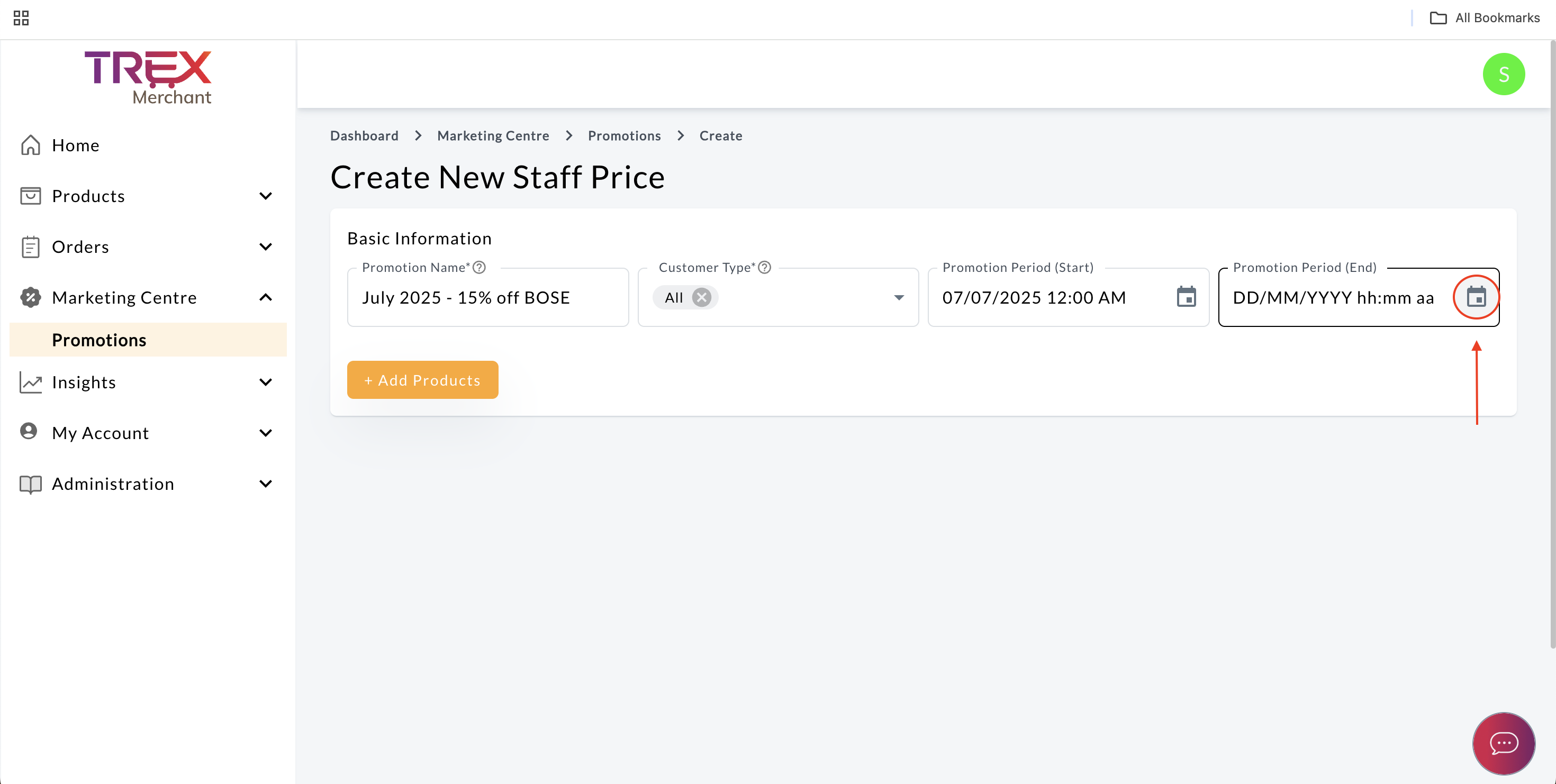The width and height of the screenshot is (1556, 784).
Task: Open All Bookmarks folder
Action: pos(1485,18)
